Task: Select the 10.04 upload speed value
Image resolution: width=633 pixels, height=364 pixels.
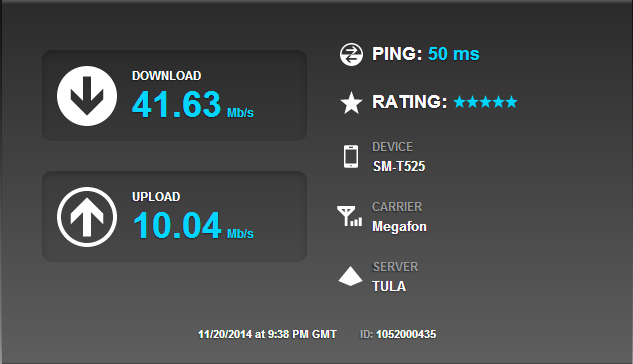Action: [177, 225]
